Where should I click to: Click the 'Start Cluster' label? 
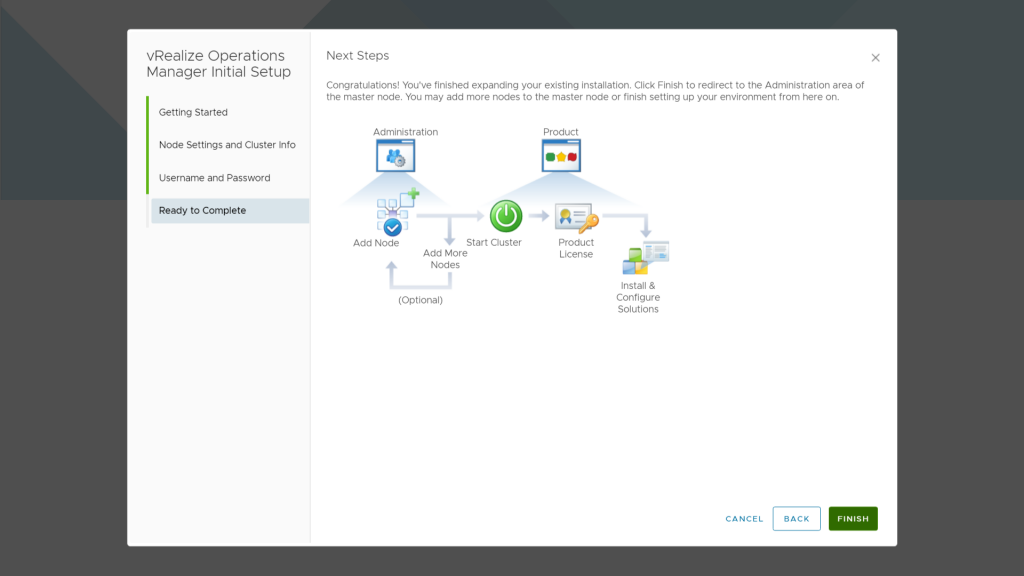(x=494, y=242)
